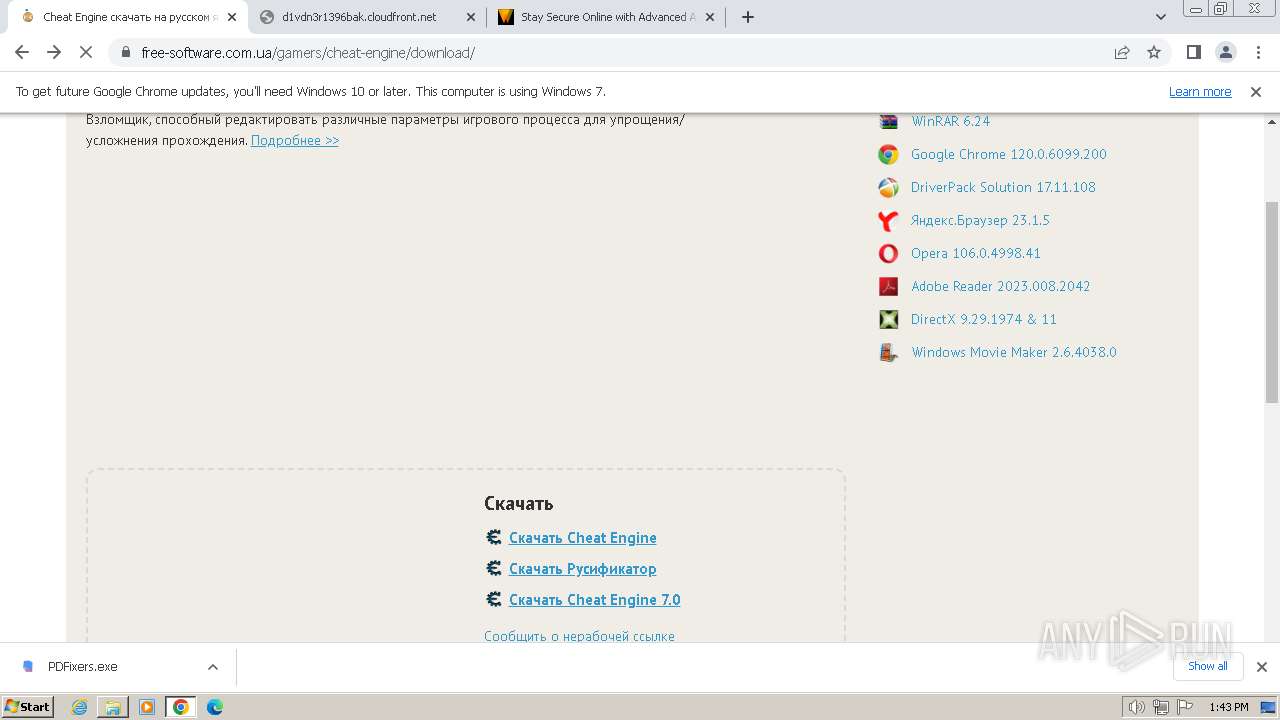Screen dimensions: 1280x720
Task: Go forward to the next page
Action: point(54,52)
